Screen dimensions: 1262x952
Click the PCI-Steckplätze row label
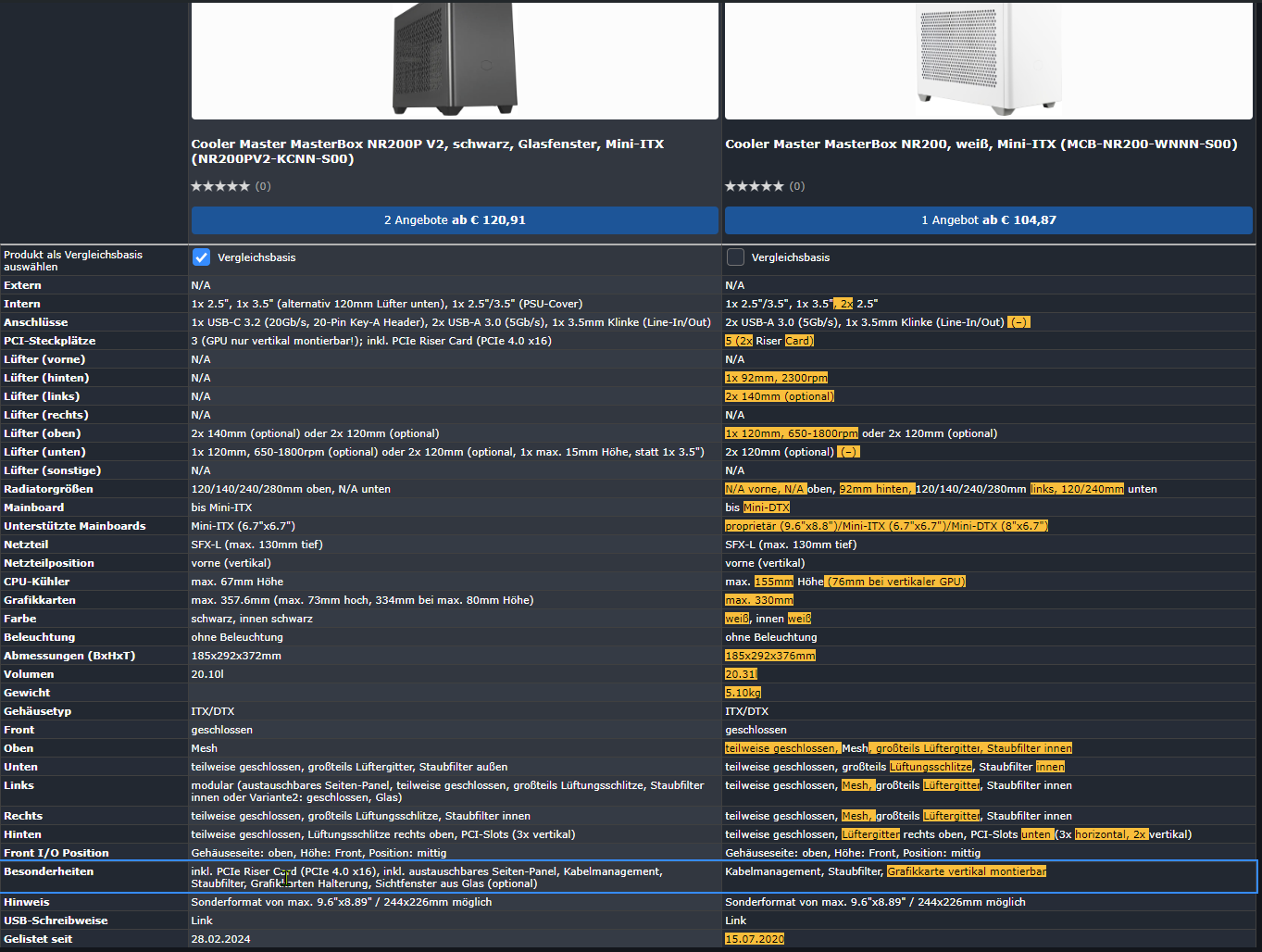click(x=50, y=341)
